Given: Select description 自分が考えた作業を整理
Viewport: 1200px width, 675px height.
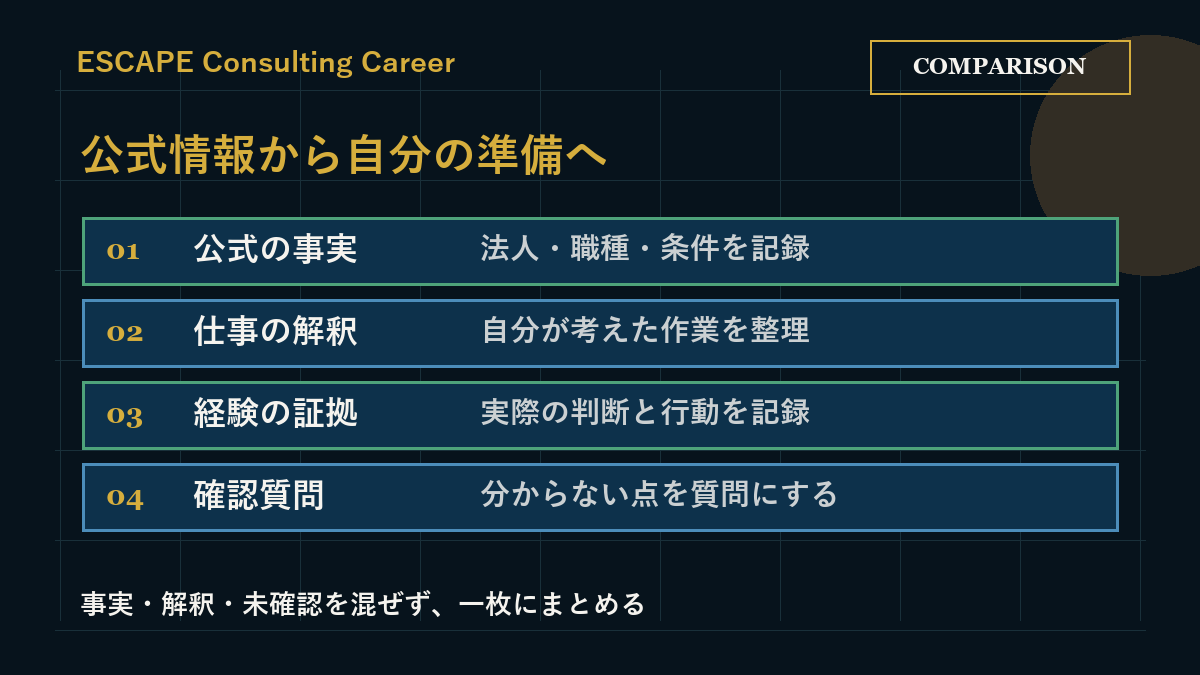Looking at the screenshot, I should pyautogui.click(x=645, y=331).
